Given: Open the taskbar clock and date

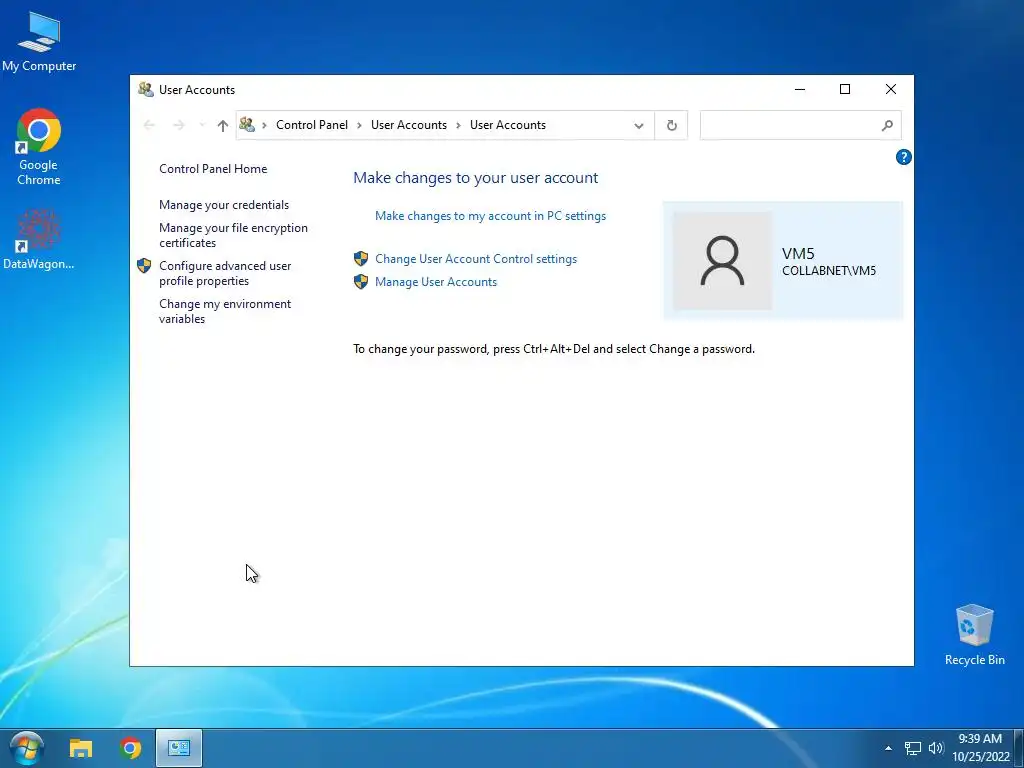Looking at the screenshot, I should coord(980,748).
